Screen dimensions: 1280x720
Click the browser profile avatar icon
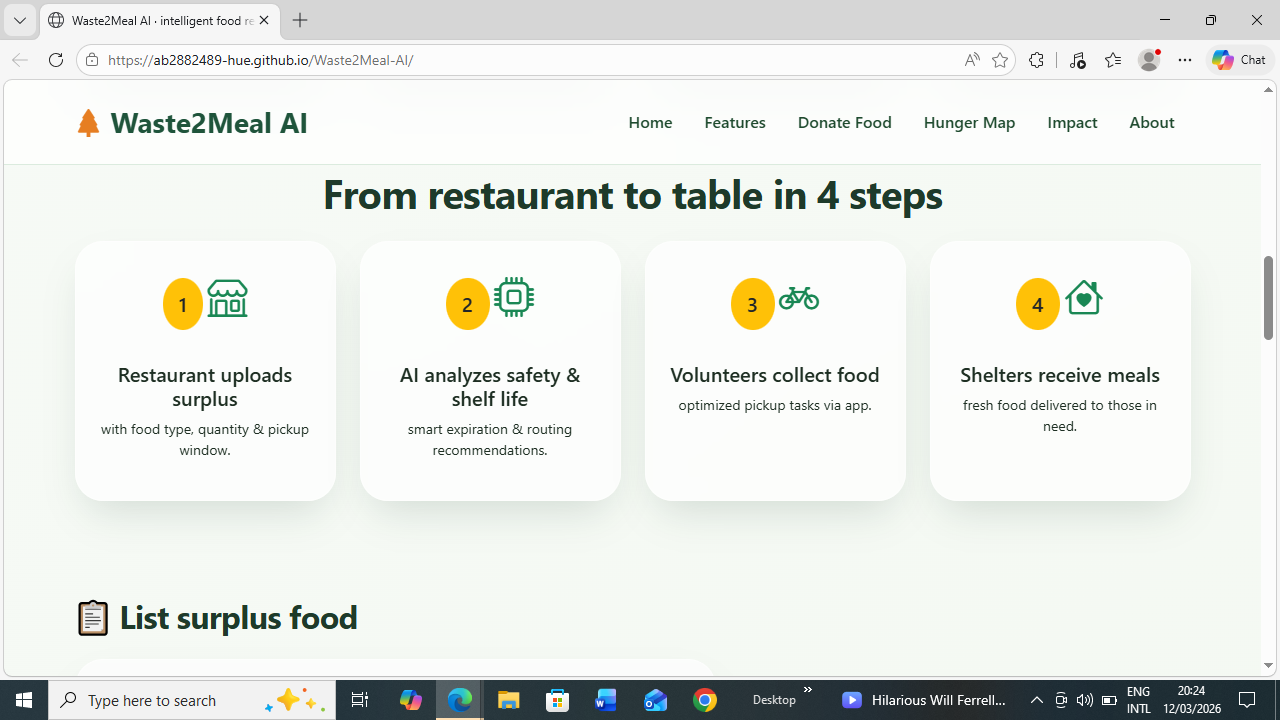(1149, 60)
